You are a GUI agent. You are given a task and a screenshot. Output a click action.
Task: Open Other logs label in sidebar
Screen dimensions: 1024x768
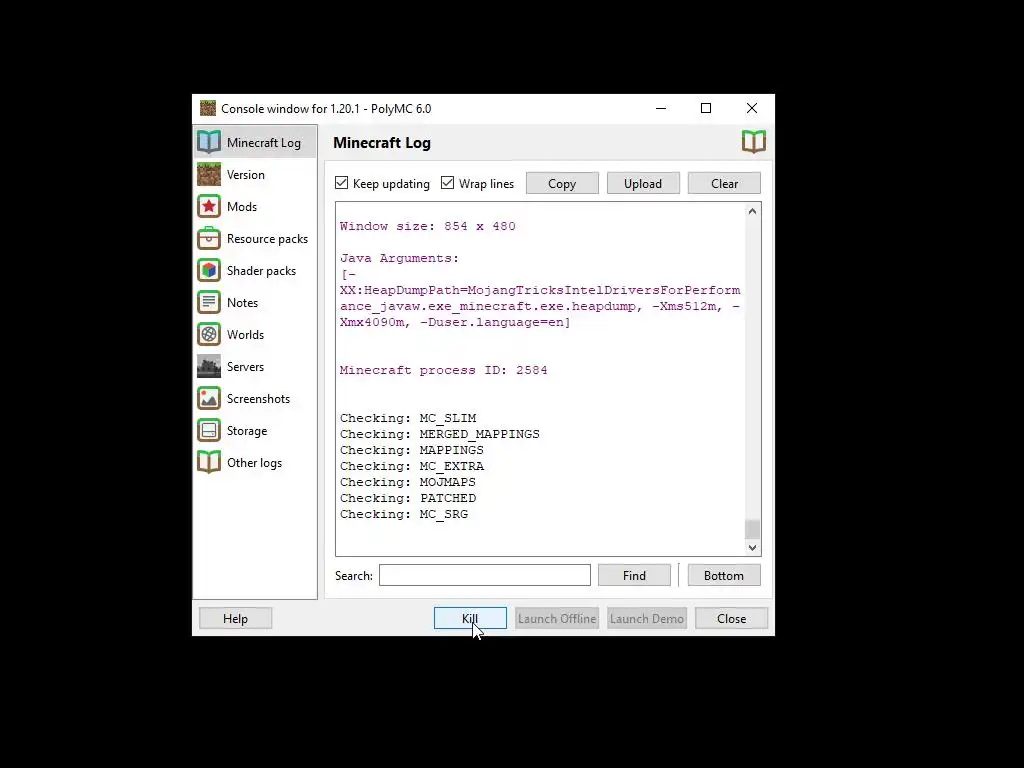tap(255, 462)
